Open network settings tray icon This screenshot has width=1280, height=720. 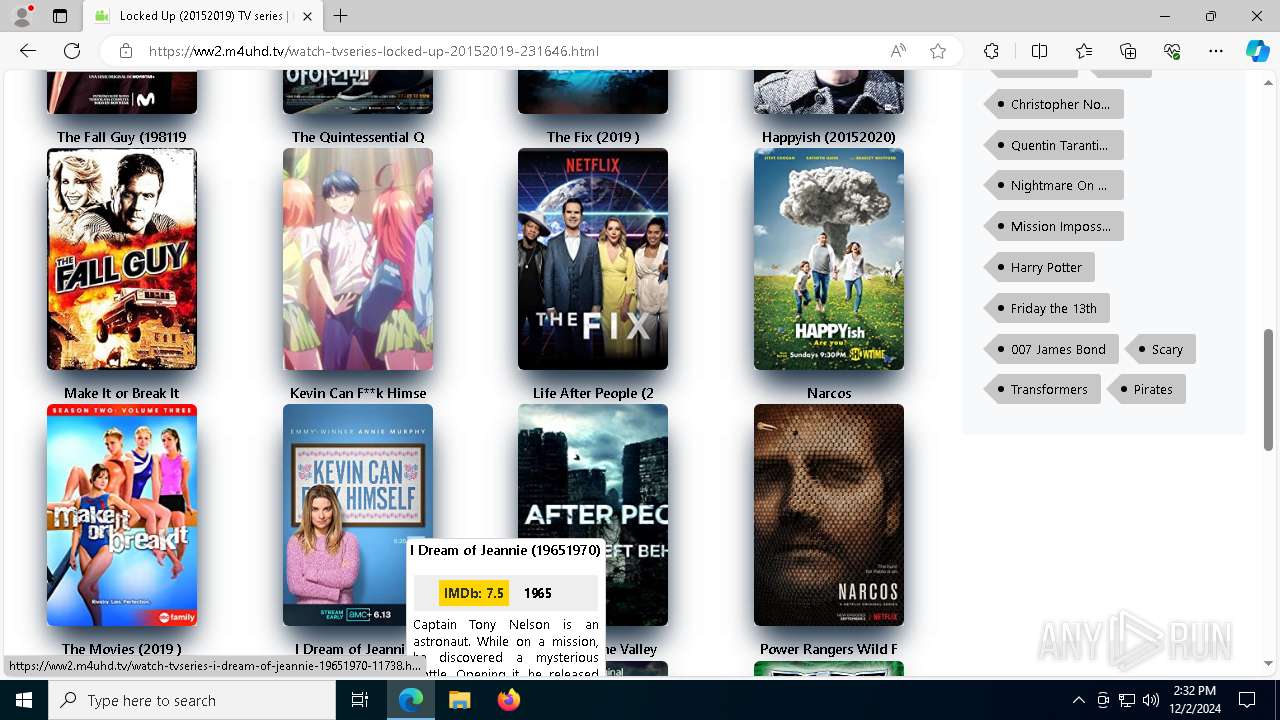[x=1127, y=700]
